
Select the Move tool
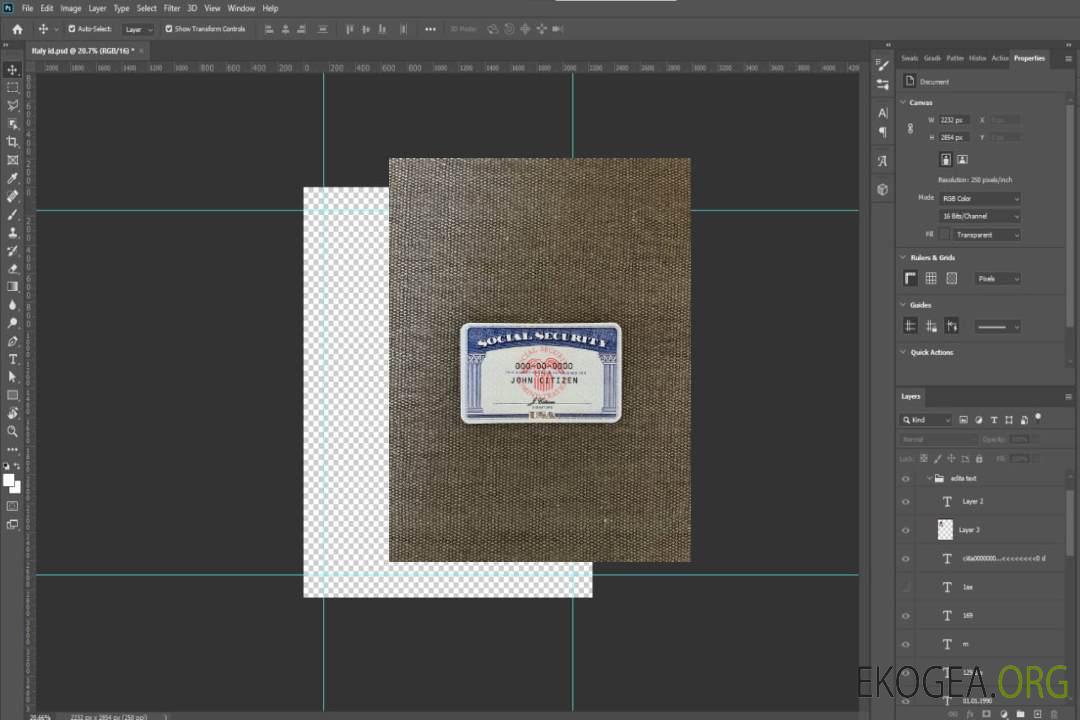[12, 70]
